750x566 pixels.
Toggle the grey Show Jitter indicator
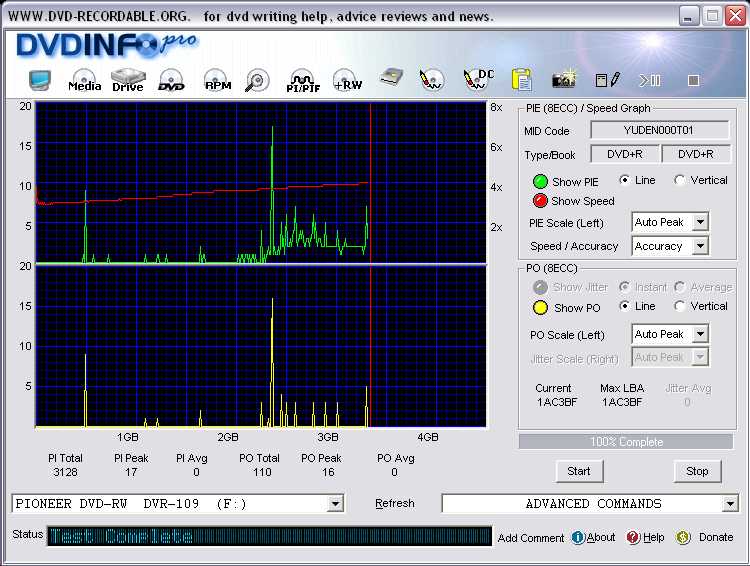540,287
